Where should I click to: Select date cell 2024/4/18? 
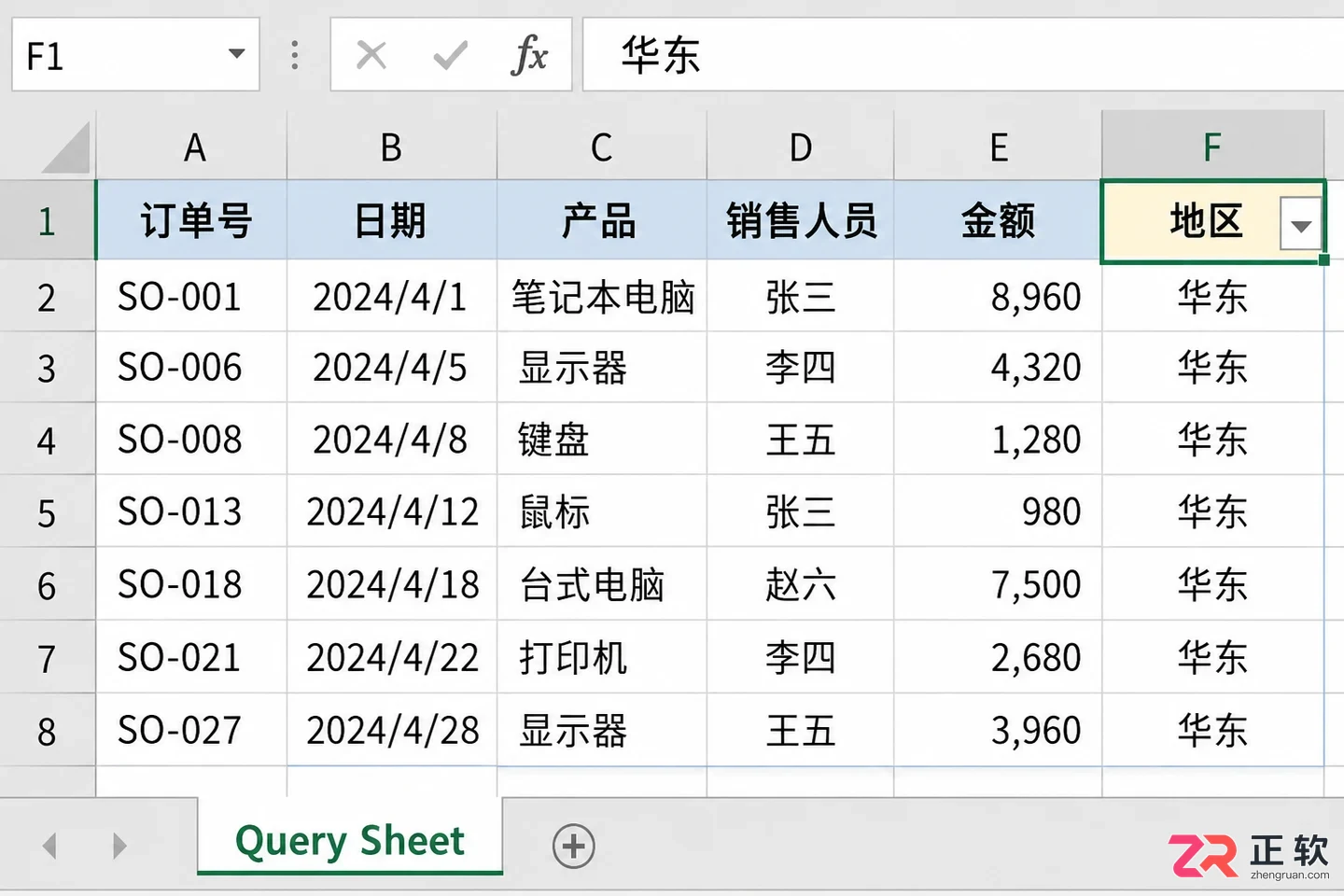392,585
